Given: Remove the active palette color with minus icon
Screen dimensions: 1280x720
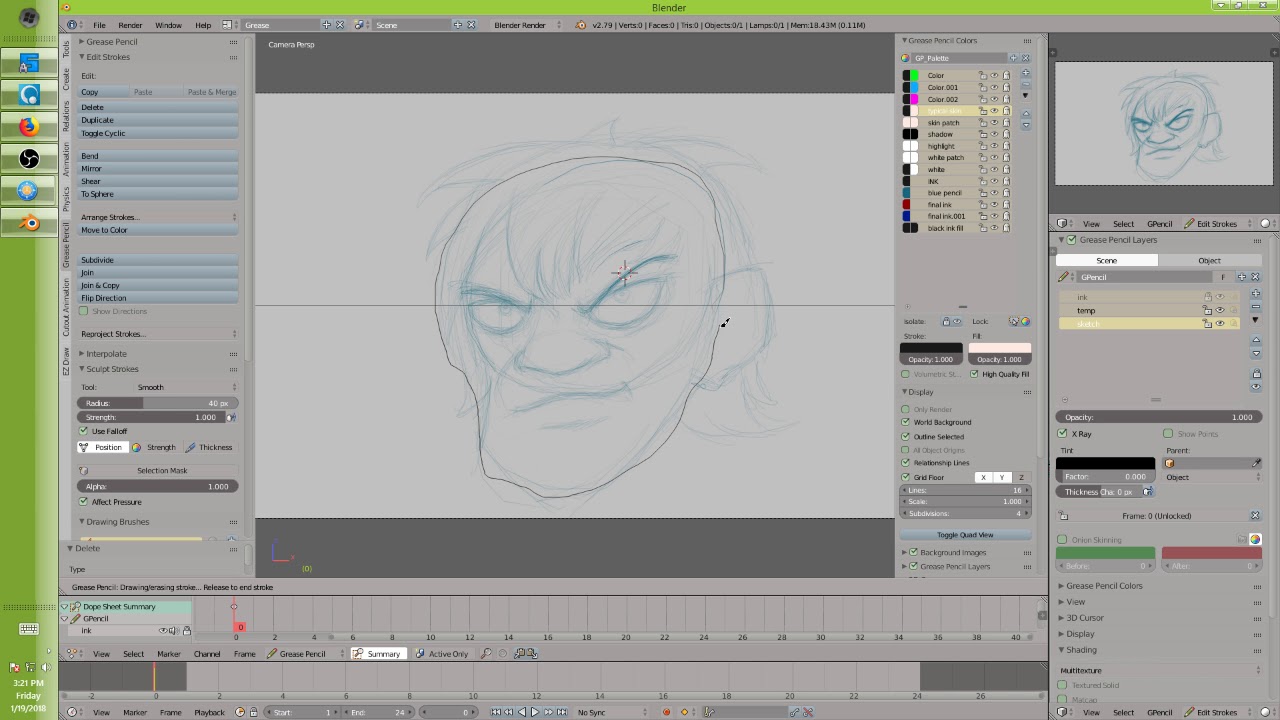Looking at the screenshot, I should tap(1025, 85).
